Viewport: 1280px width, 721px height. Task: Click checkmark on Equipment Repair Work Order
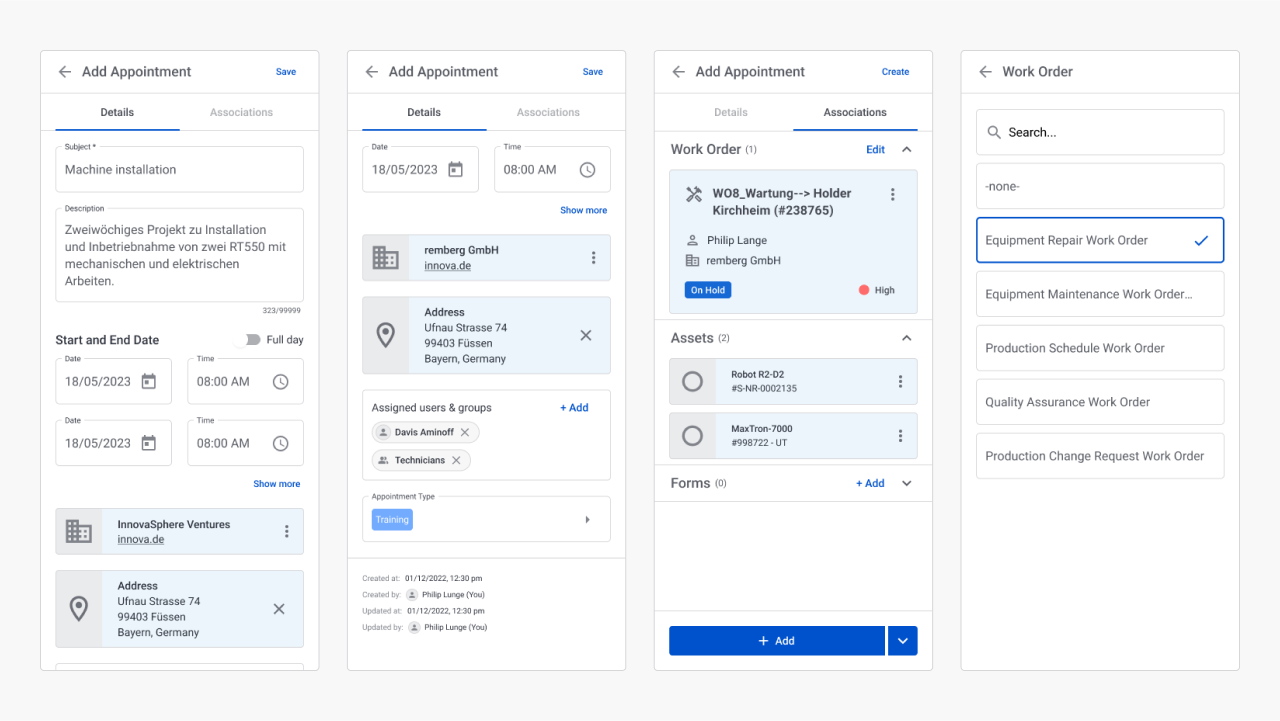coord(1201,240)
